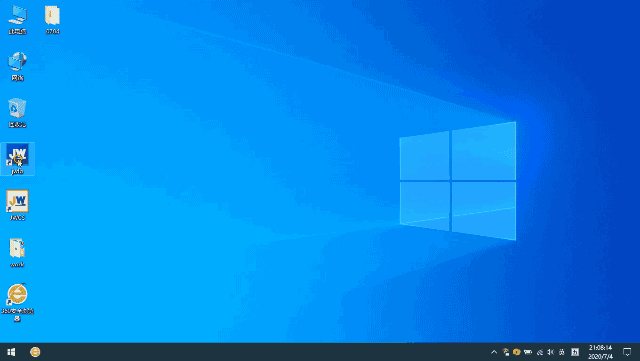Open the orange security tray icon
This screenshot has width=640, height=361.
(516, 352)
